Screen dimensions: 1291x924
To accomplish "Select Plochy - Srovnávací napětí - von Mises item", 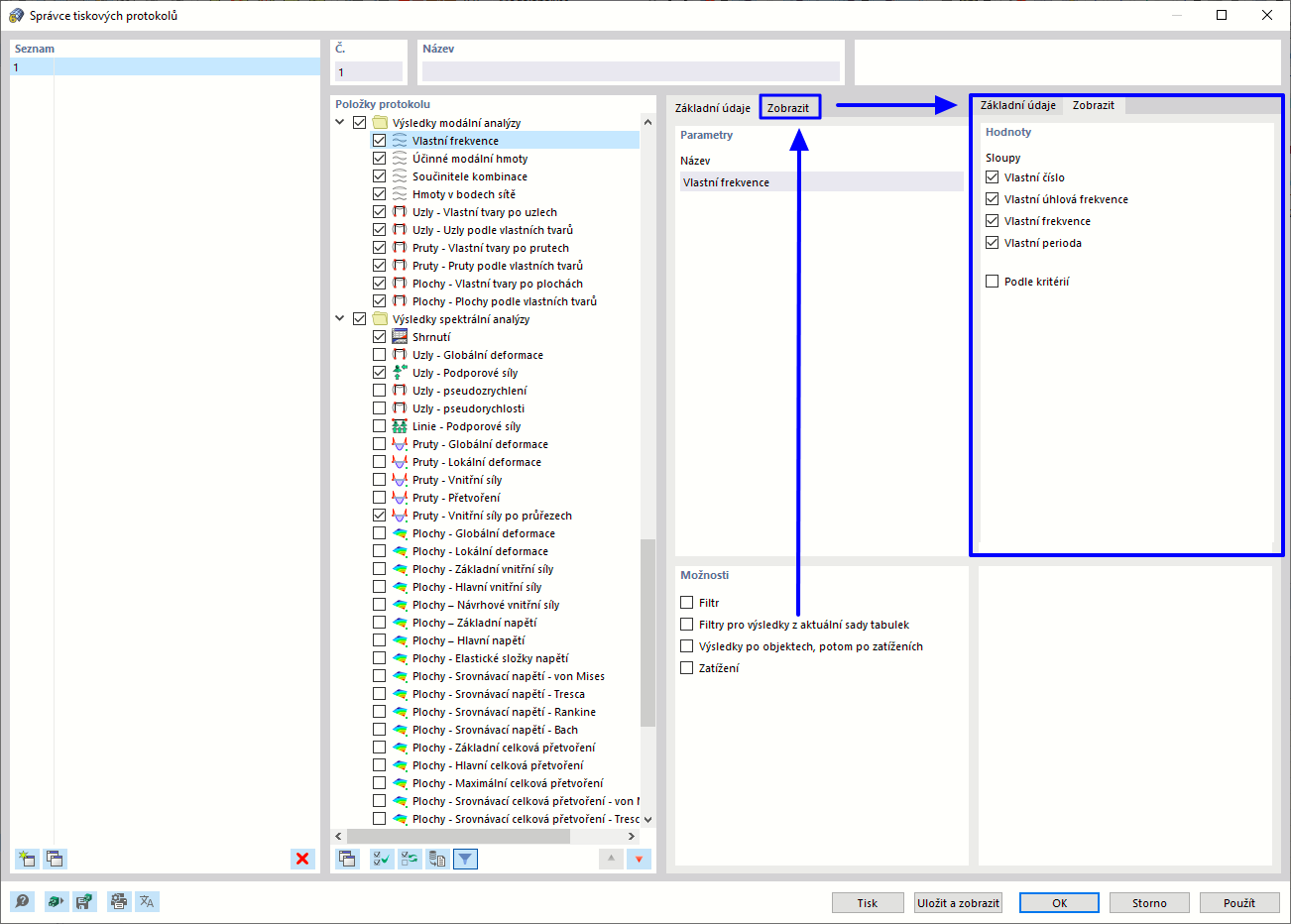I will [x=509, y=676].
